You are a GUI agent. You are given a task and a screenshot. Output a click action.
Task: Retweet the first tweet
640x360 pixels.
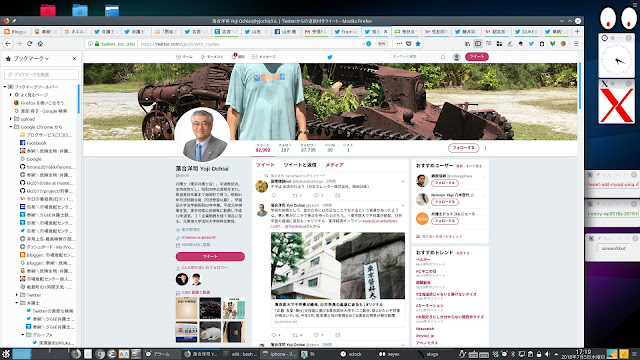[x=296, y=195]
